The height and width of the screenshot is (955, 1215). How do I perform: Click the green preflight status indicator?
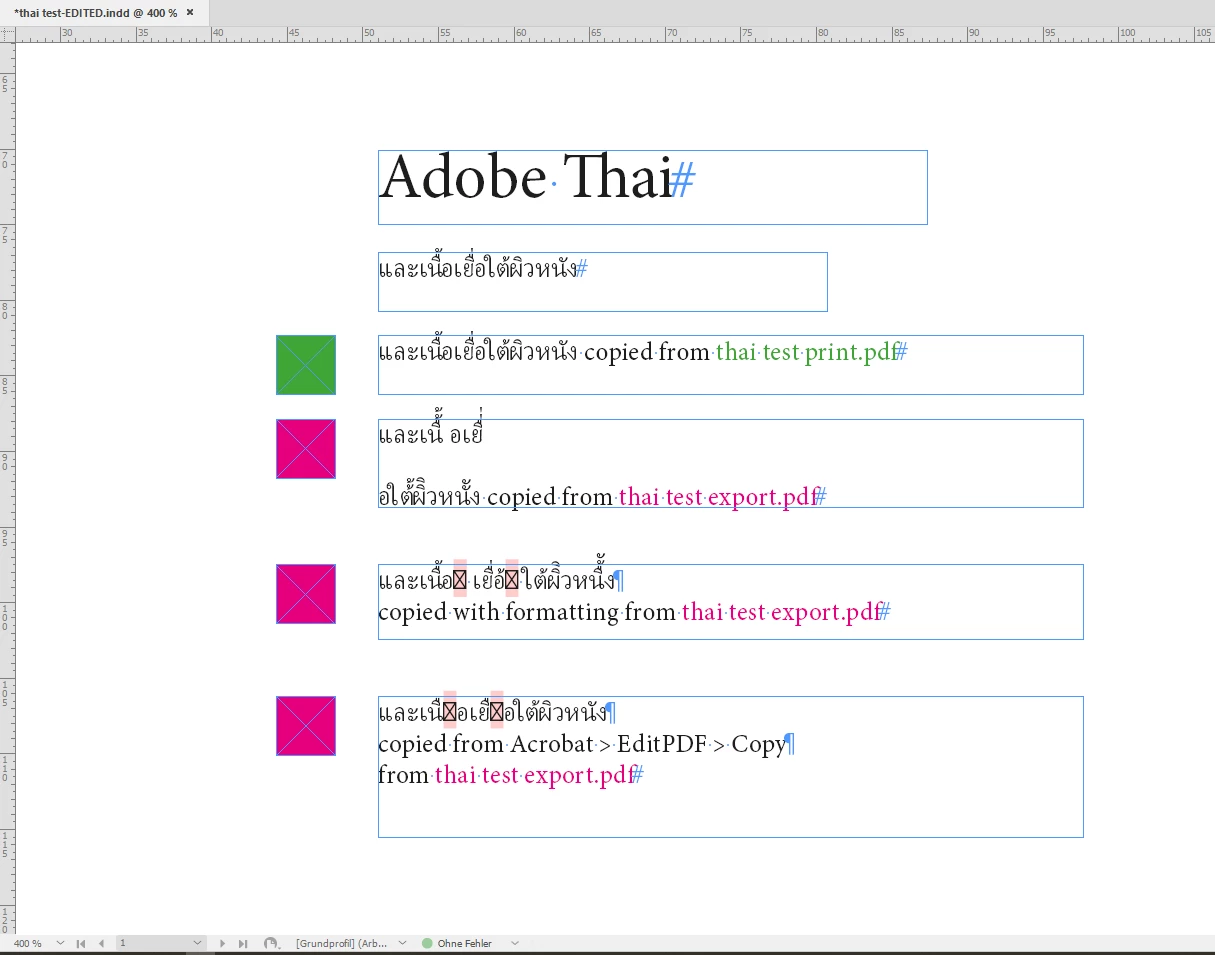(427, 943)
